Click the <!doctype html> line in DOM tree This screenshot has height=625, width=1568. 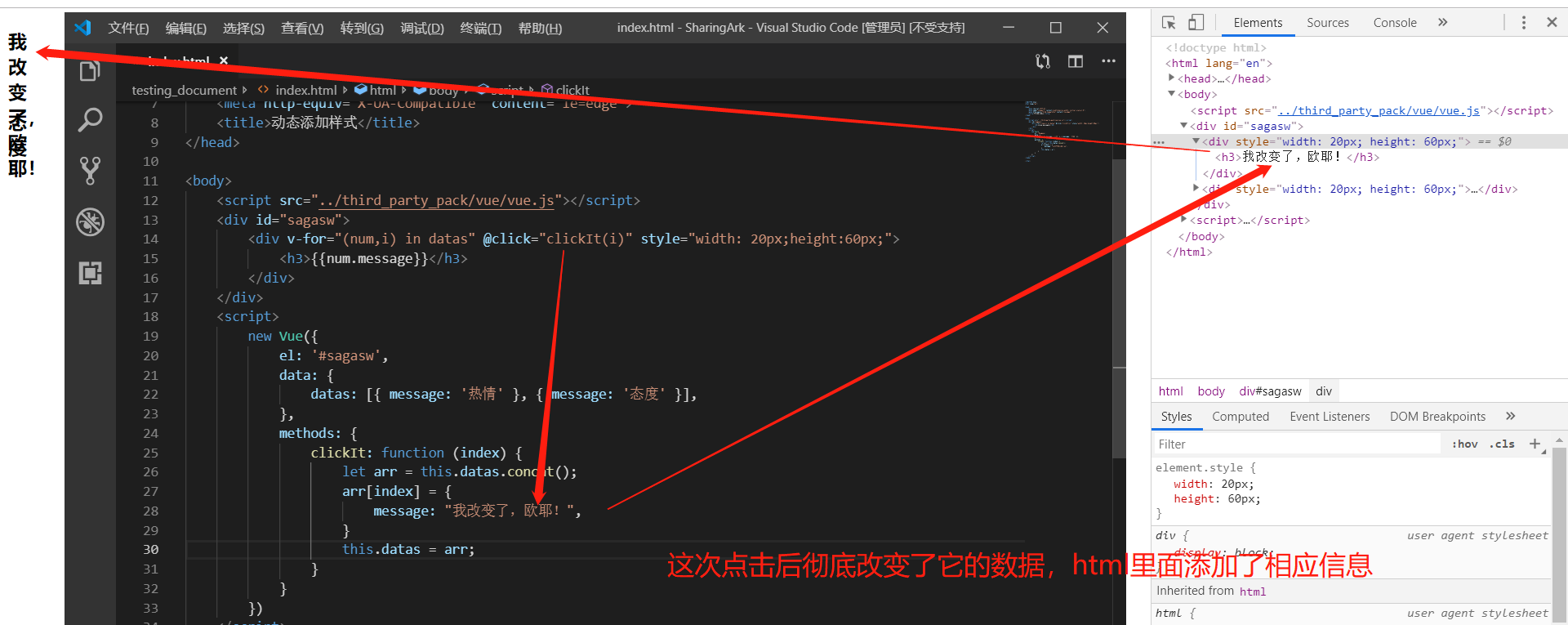click(x=1216, y=47)
